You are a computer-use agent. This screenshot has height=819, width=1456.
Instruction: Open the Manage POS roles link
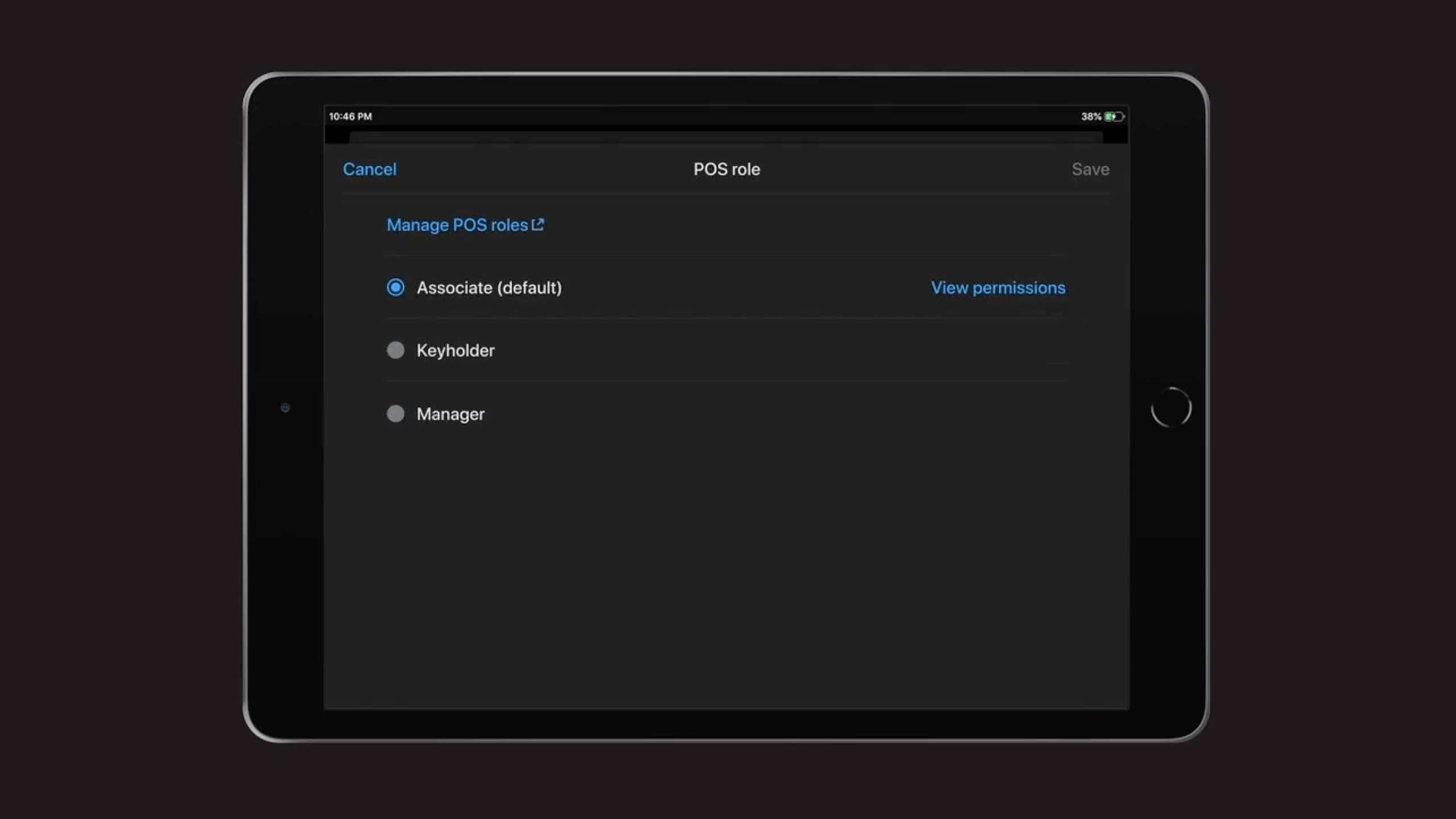(457, 225)
